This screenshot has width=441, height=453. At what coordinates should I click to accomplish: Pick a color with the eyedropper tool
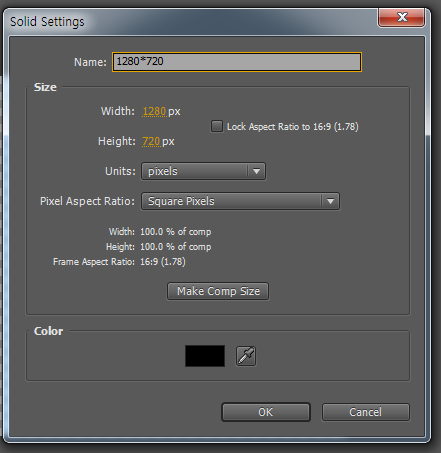pos(246,356)
